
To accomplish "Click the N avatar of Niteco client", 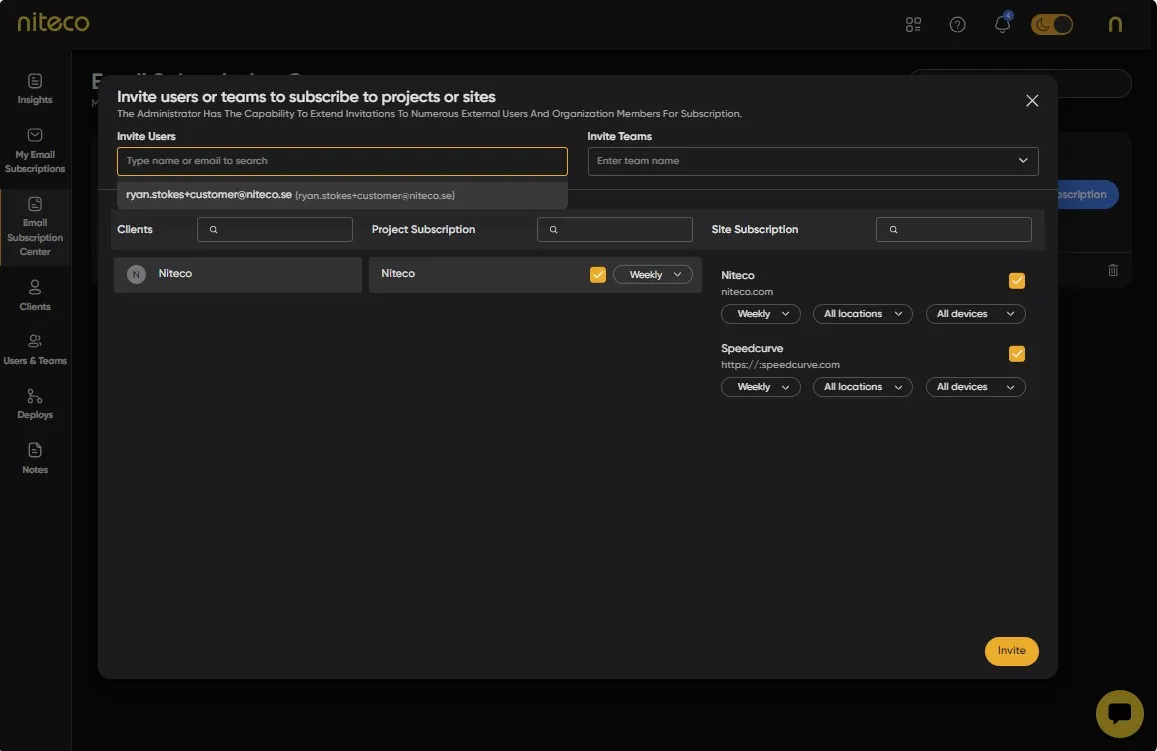I will tap(136, 274).
